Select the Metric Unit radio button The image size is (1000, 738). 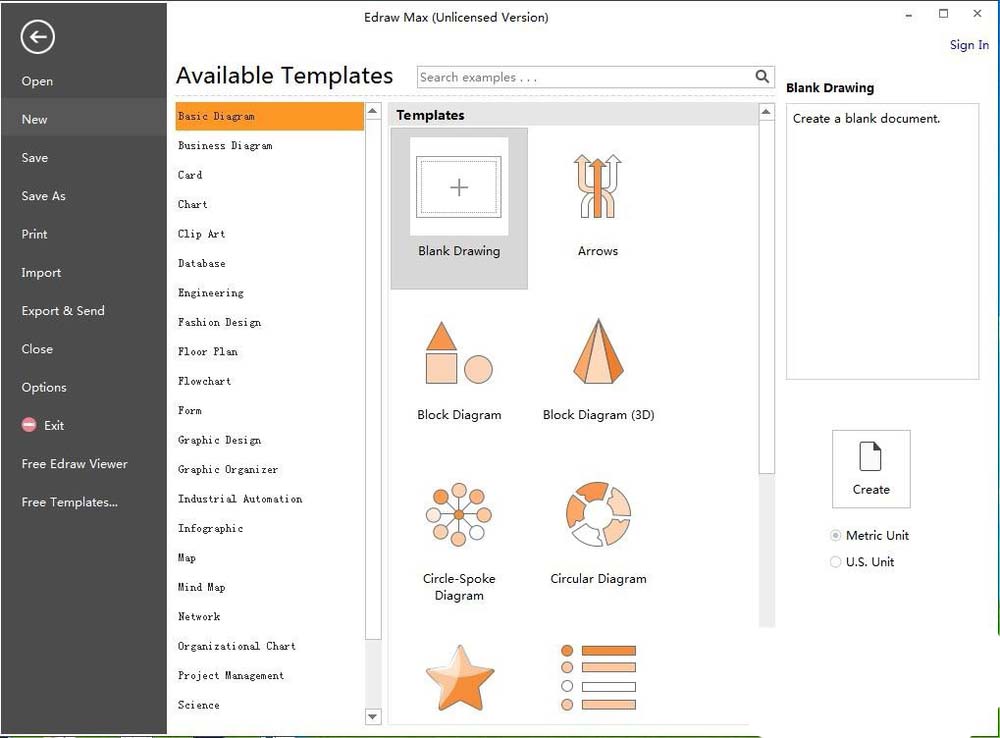(835, 535)
